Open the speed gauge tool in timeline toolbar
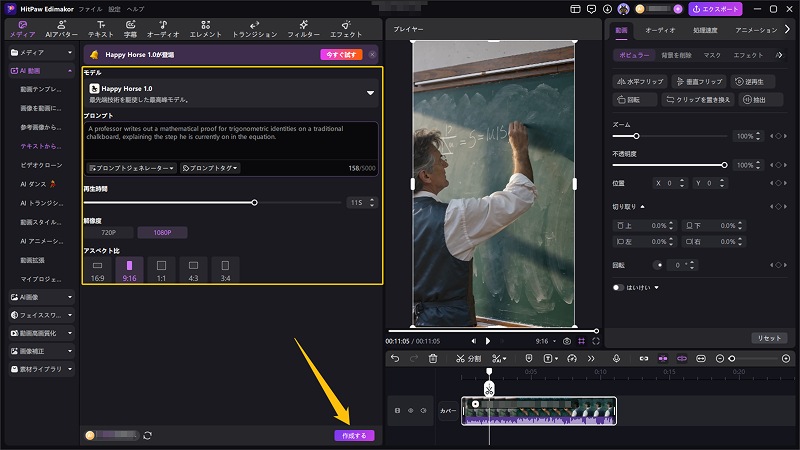Image resolution: width=800 pixels, height=450 pixels. [572, 359]
